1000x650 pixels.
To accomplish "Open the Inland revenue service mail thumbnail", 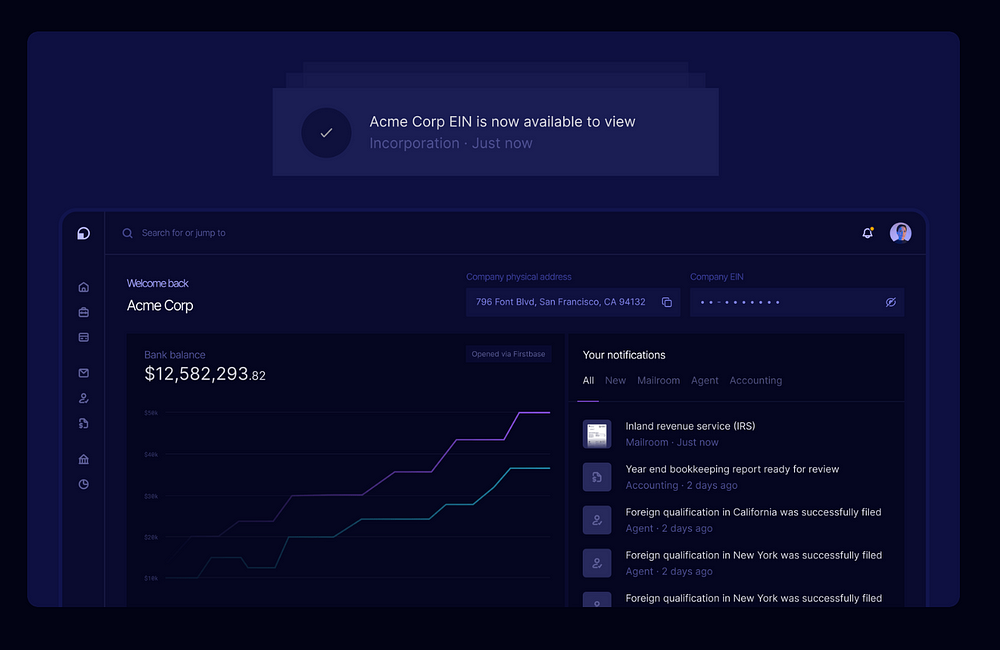I will click(x=597, y=434).
